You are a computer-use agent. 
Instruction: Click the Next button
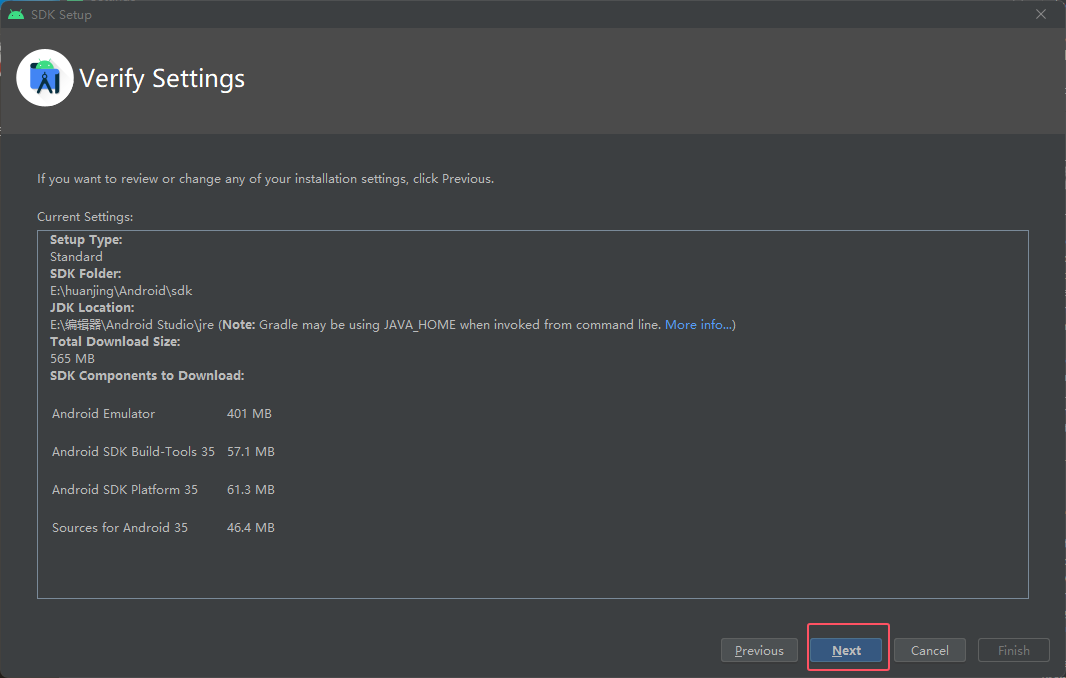tap(846, 650)
